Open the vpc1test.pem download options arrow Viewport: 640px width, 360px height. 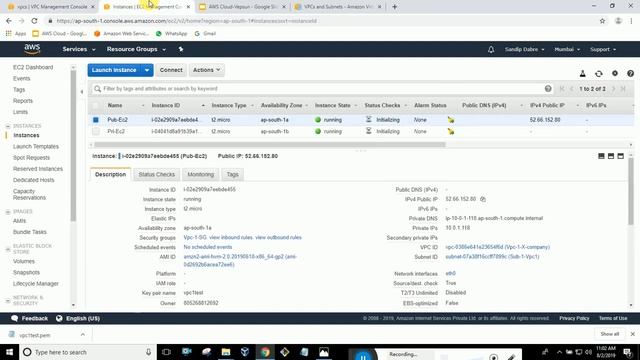tap(83, 335)
